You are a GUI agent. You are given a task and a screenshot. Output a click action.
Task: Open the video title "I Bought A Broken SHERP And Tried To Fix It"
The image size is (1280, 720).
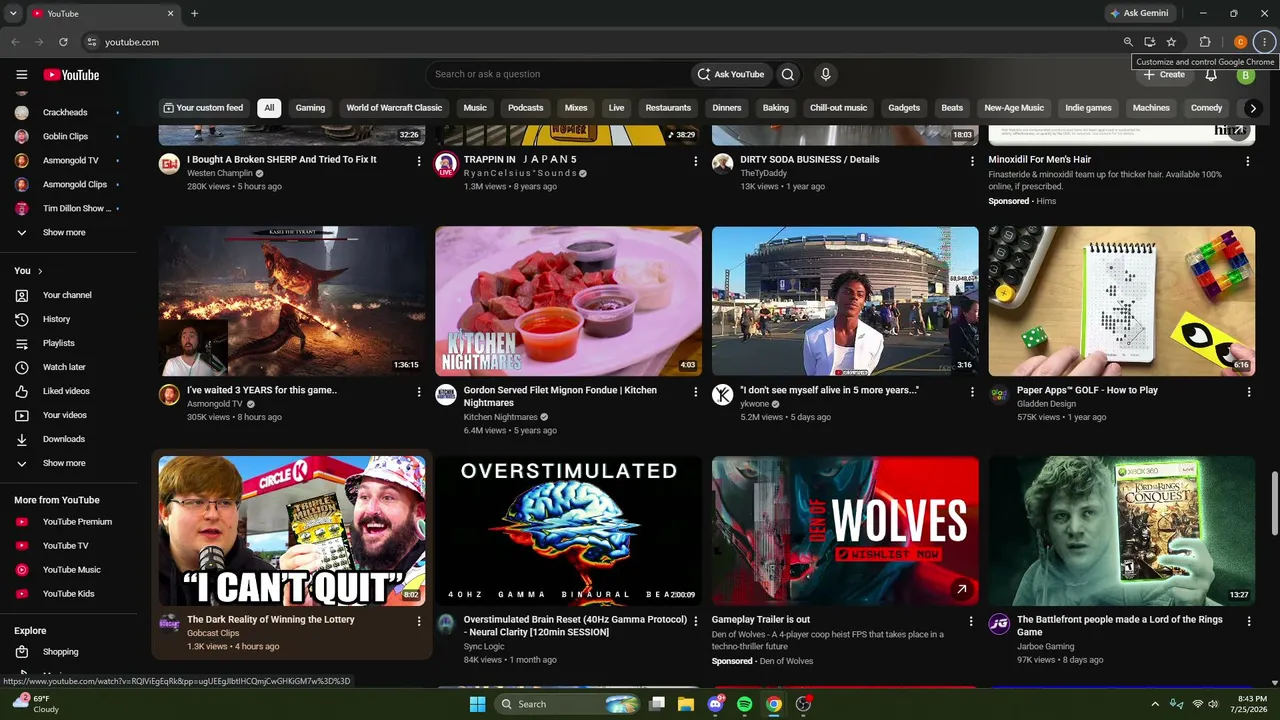coord(282,159)
